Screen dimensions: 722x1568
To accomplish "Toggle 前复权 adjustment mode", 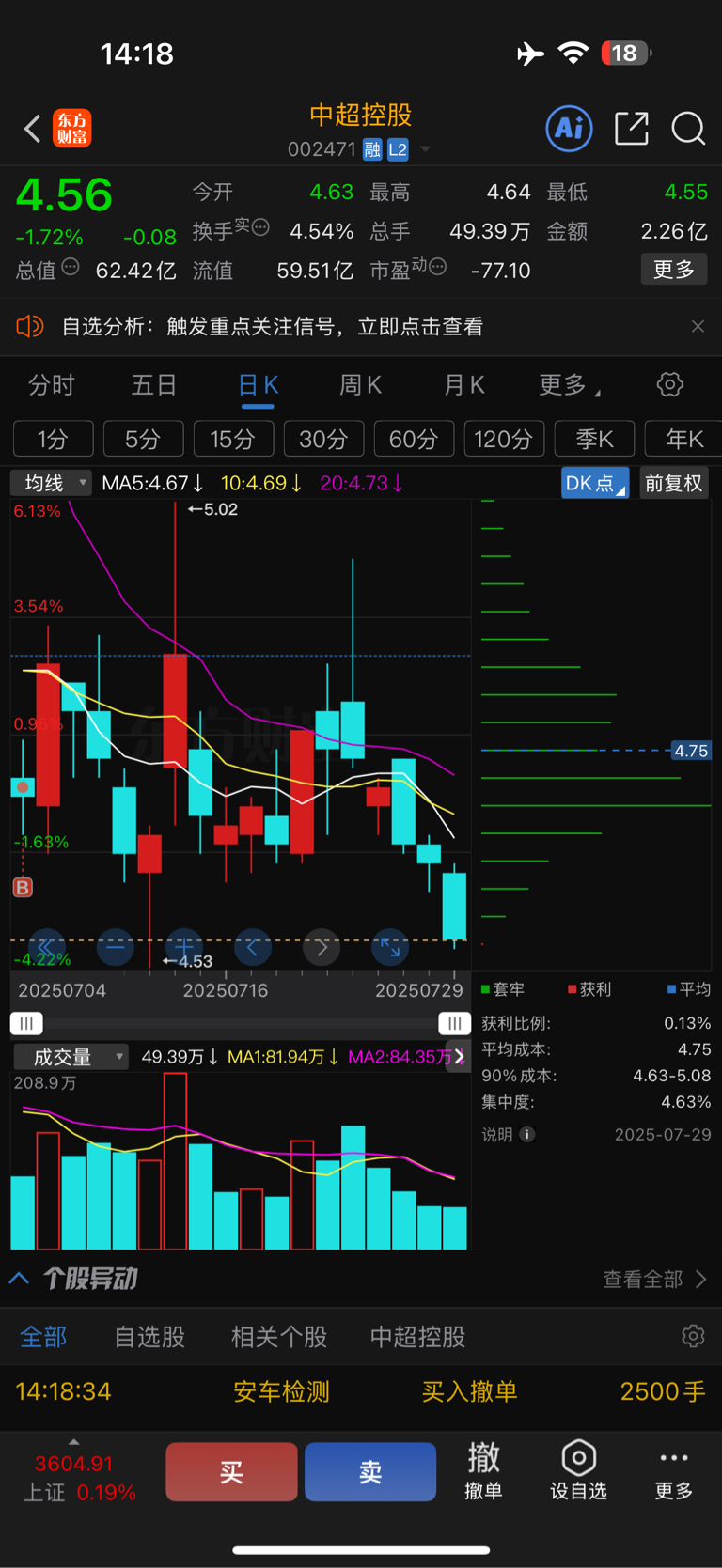I will coord(674,483).
